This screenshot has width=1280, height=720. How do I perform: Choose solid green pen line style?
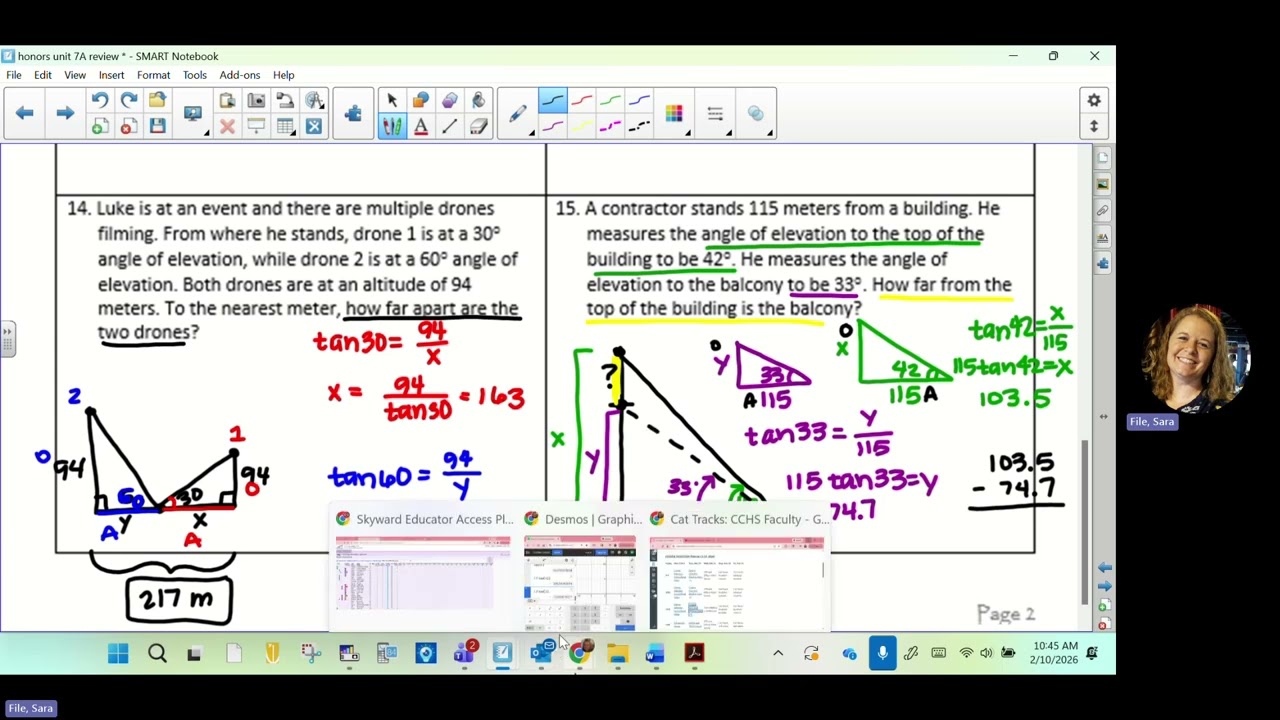(610, 101)
